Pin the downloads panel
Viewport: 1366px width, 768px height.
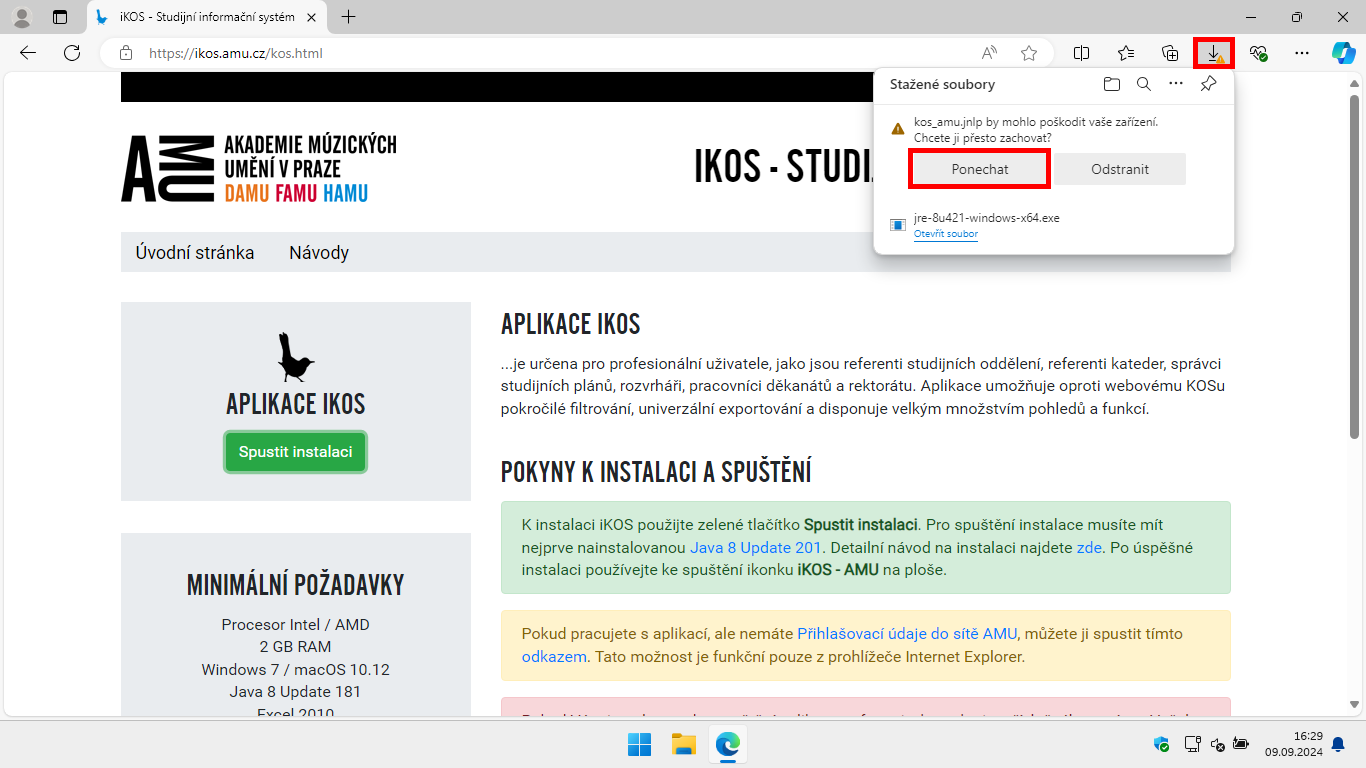click(x=1208, y=84)
